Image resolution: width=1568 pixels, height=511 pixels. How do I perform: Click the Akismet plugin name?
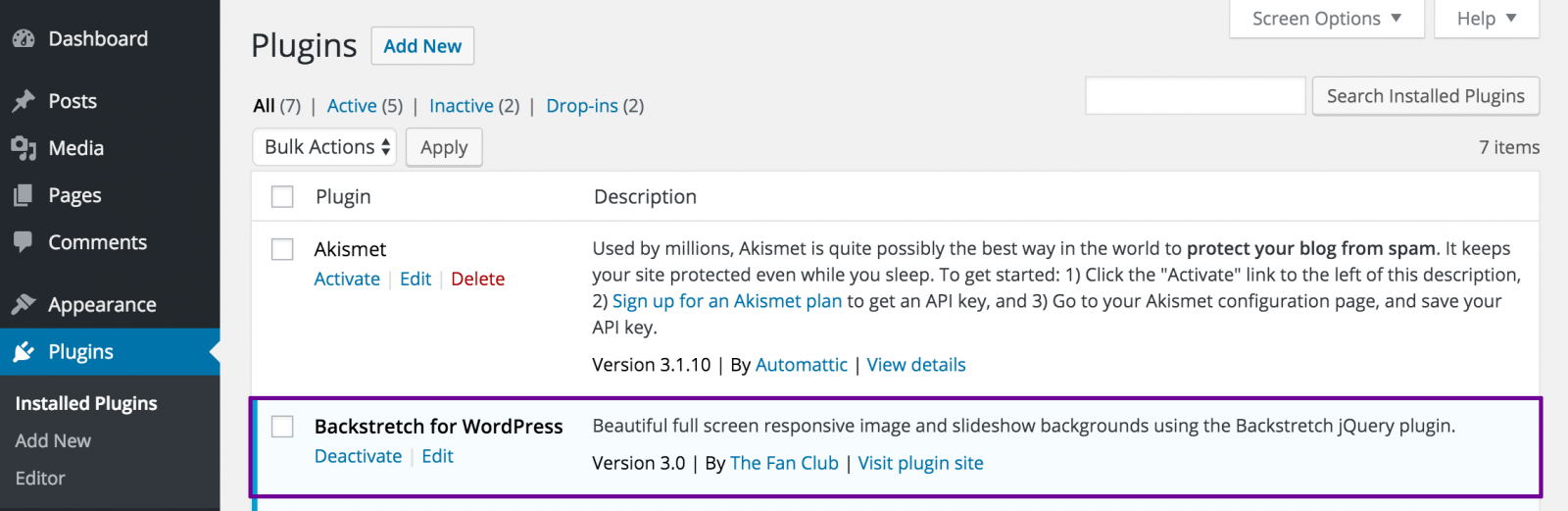[350, 249]
